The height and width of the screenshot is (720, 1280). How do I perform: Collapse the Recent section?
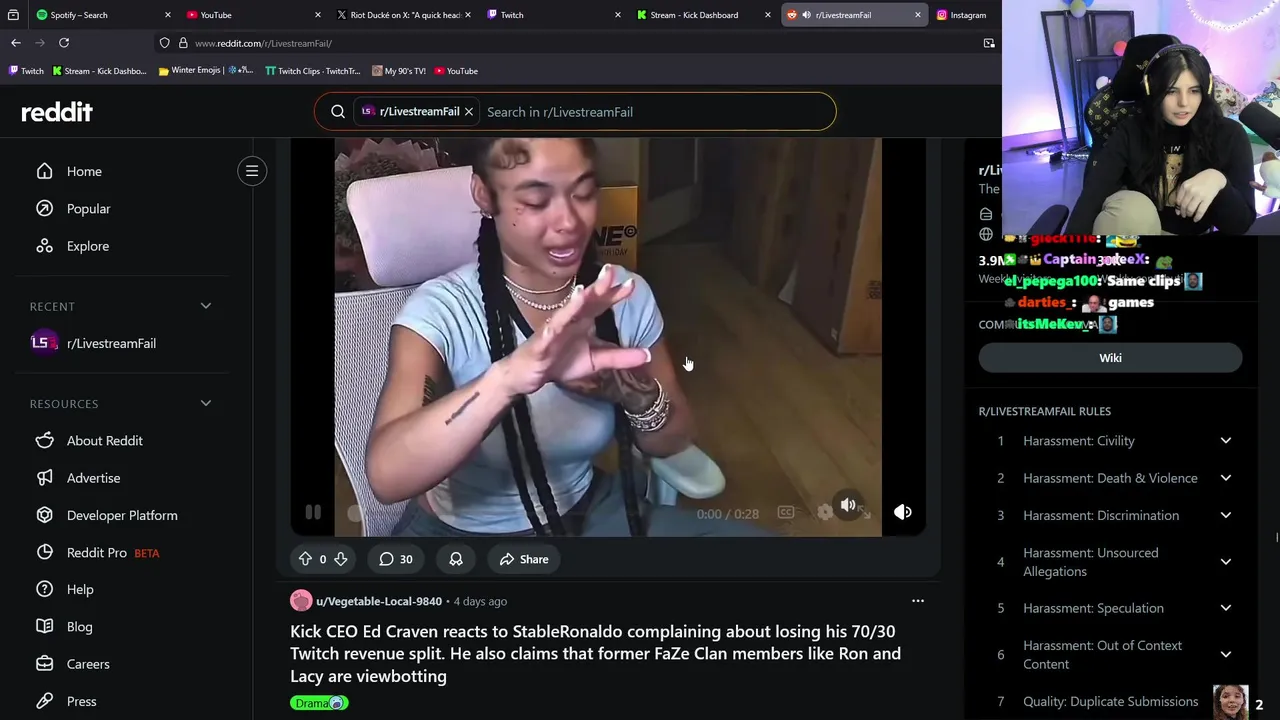[x=205, y=306]
